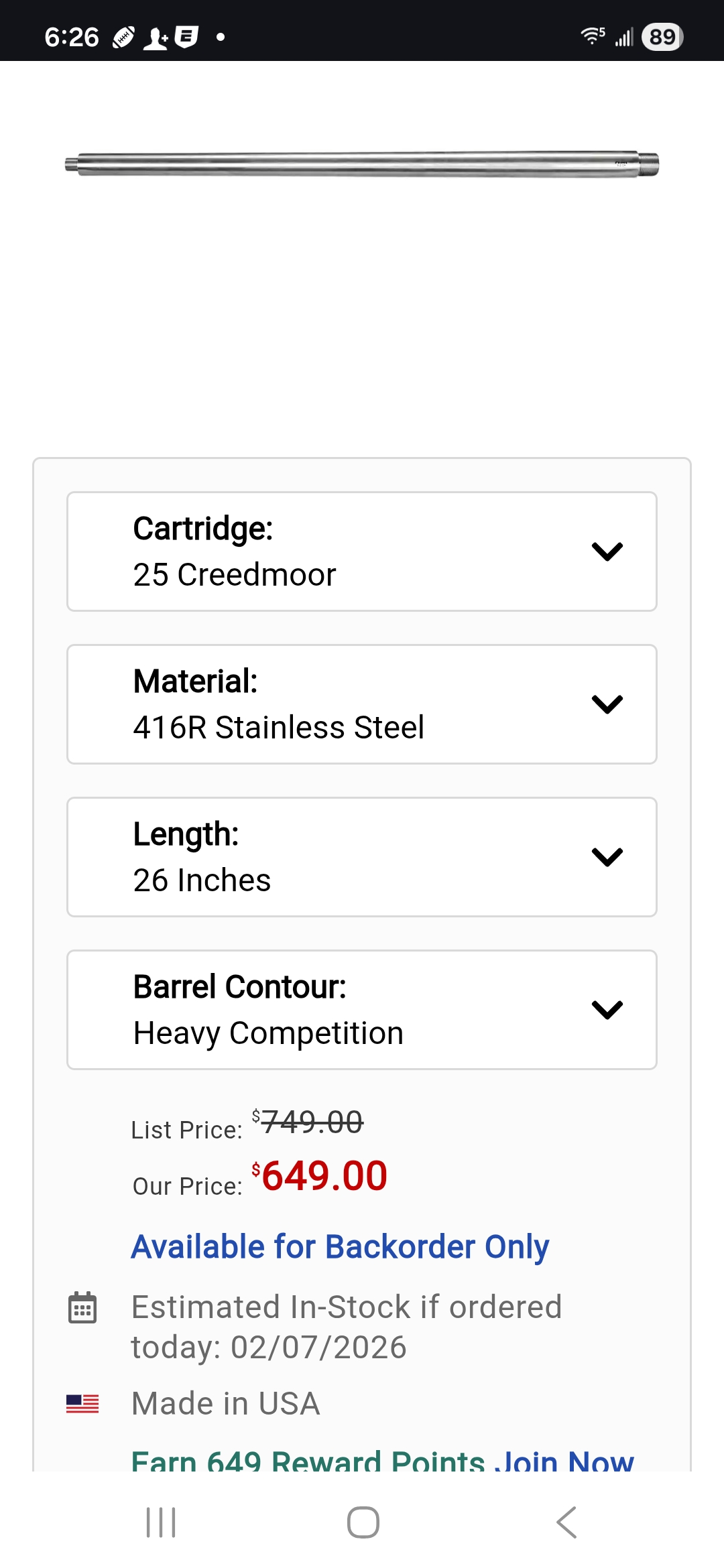Tap the Wi-Fi status icon
This screenshot has width=724, height=1568.
point(593,36)
